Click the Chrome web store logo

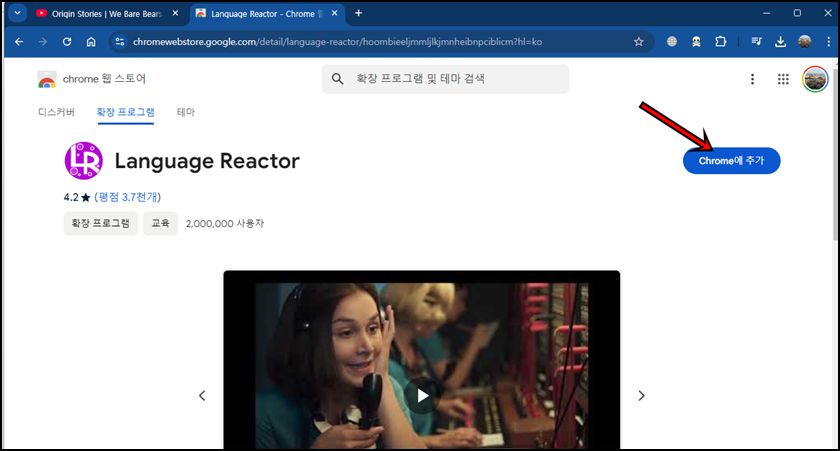pyautogui.click(x=47, y=79)
